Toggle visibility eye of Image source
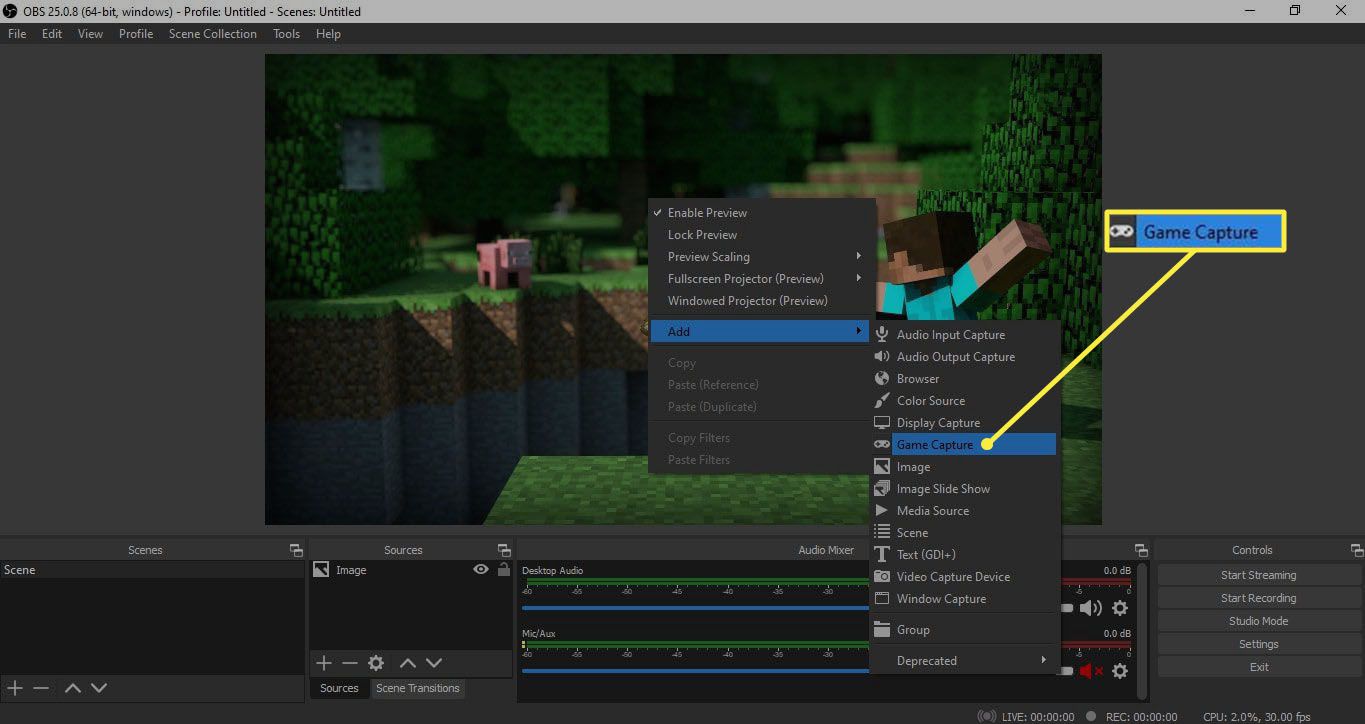 pyautogui.click(x=481, y=570)
